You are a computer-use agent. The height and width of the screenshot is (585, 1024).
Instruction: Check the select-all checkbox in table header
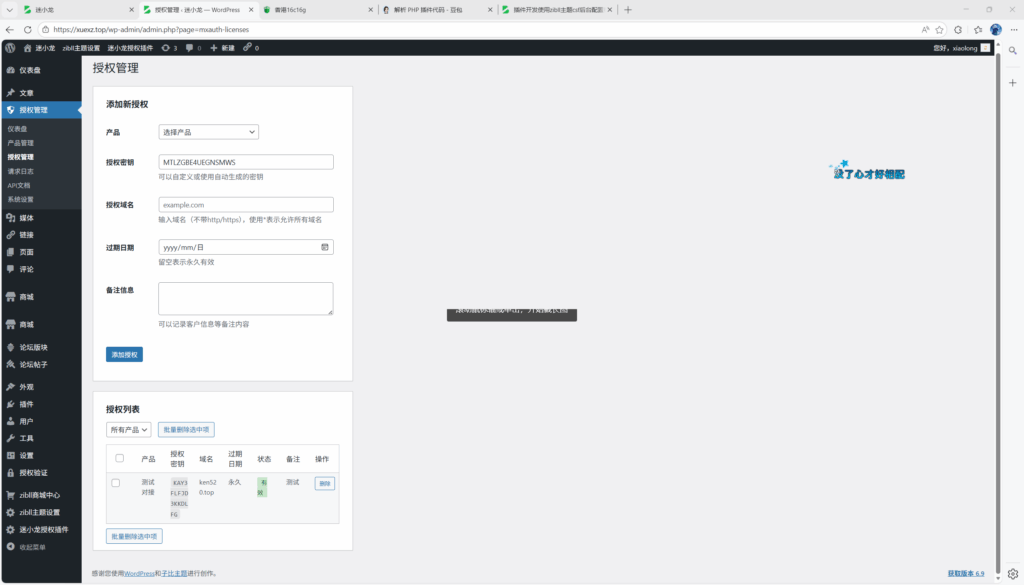[x=120, y=459]
